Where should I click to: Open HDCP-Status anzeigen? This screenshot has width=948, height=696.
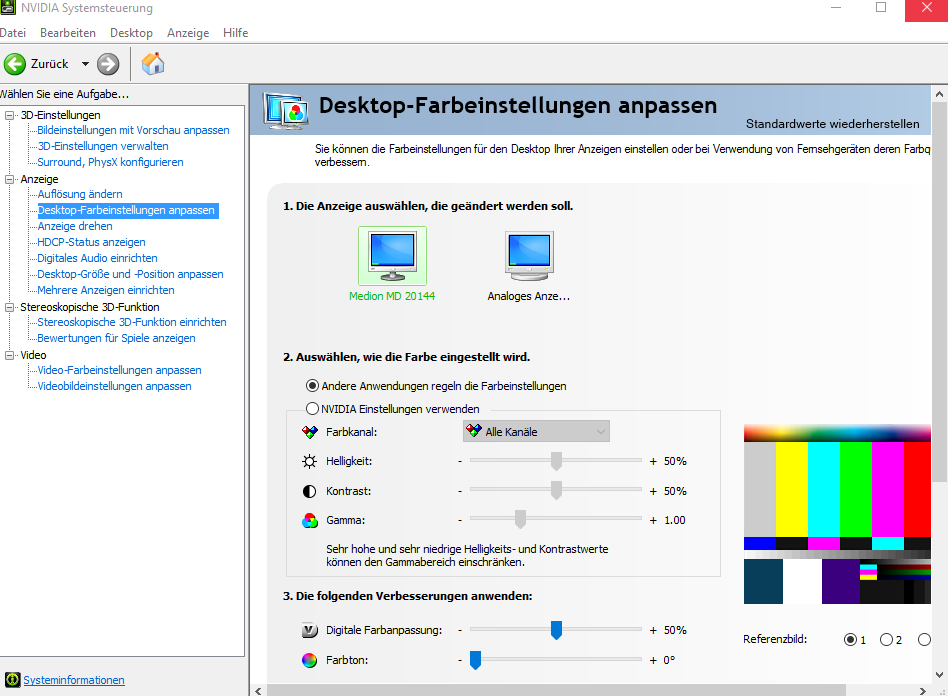(91, 242)
